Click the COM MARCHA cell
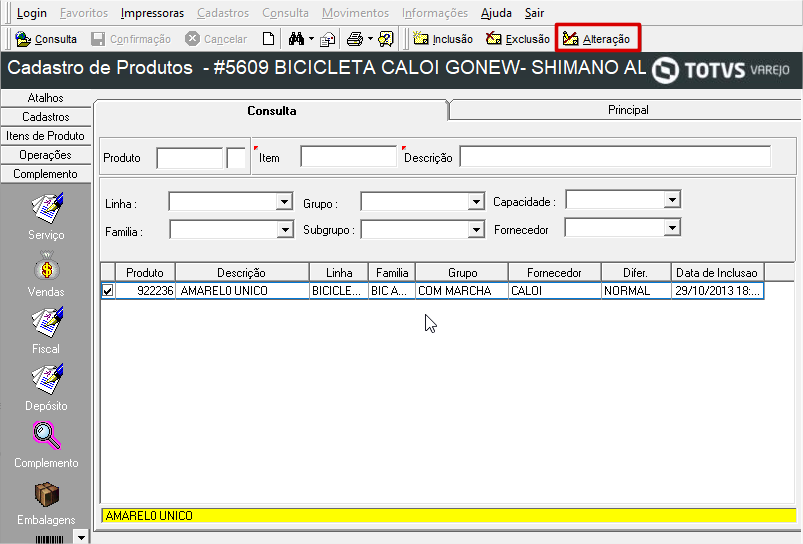 pos(462,290)
